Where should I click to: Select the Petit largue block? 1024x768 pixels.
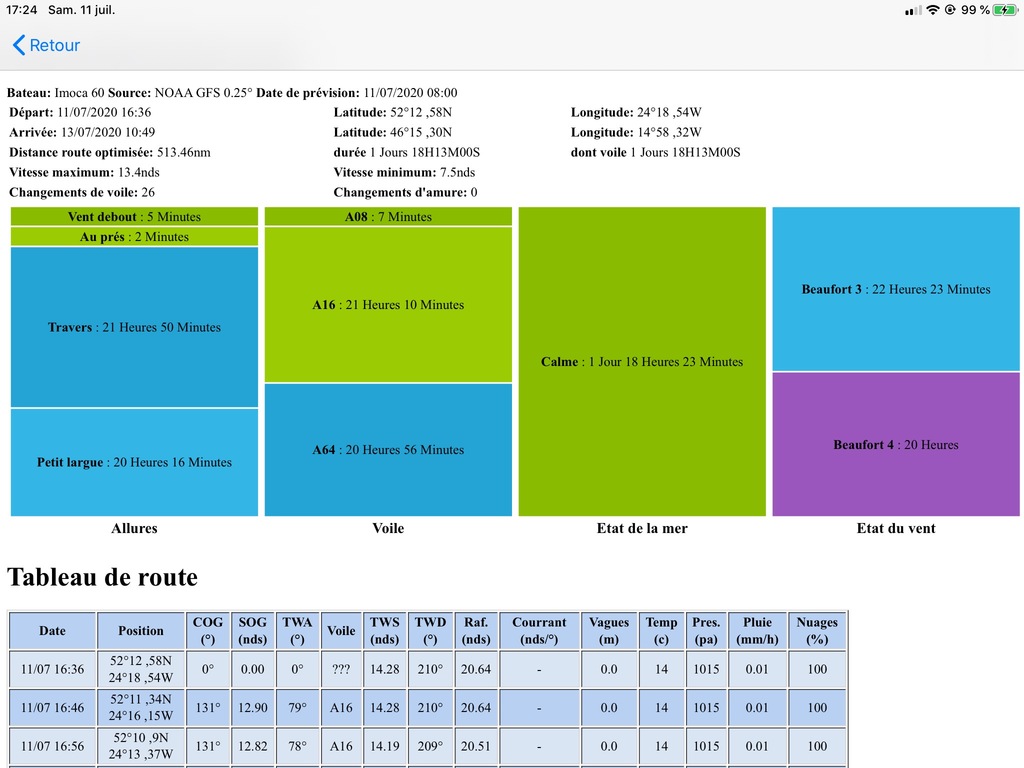tap(135, 462)
